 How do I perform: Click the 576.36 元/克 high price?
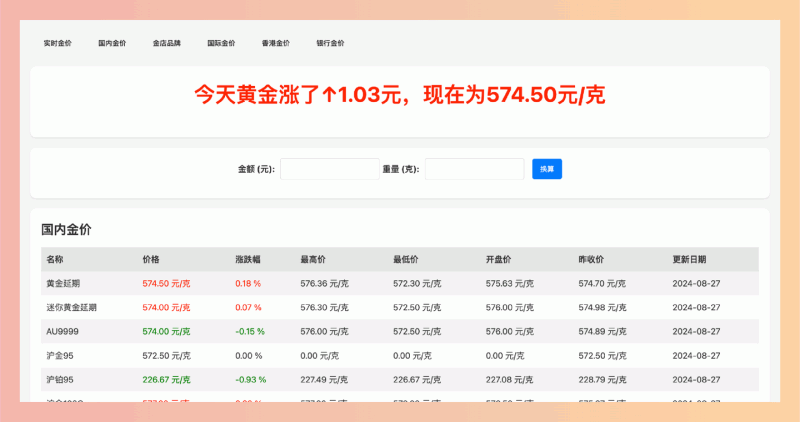(324, 283)
